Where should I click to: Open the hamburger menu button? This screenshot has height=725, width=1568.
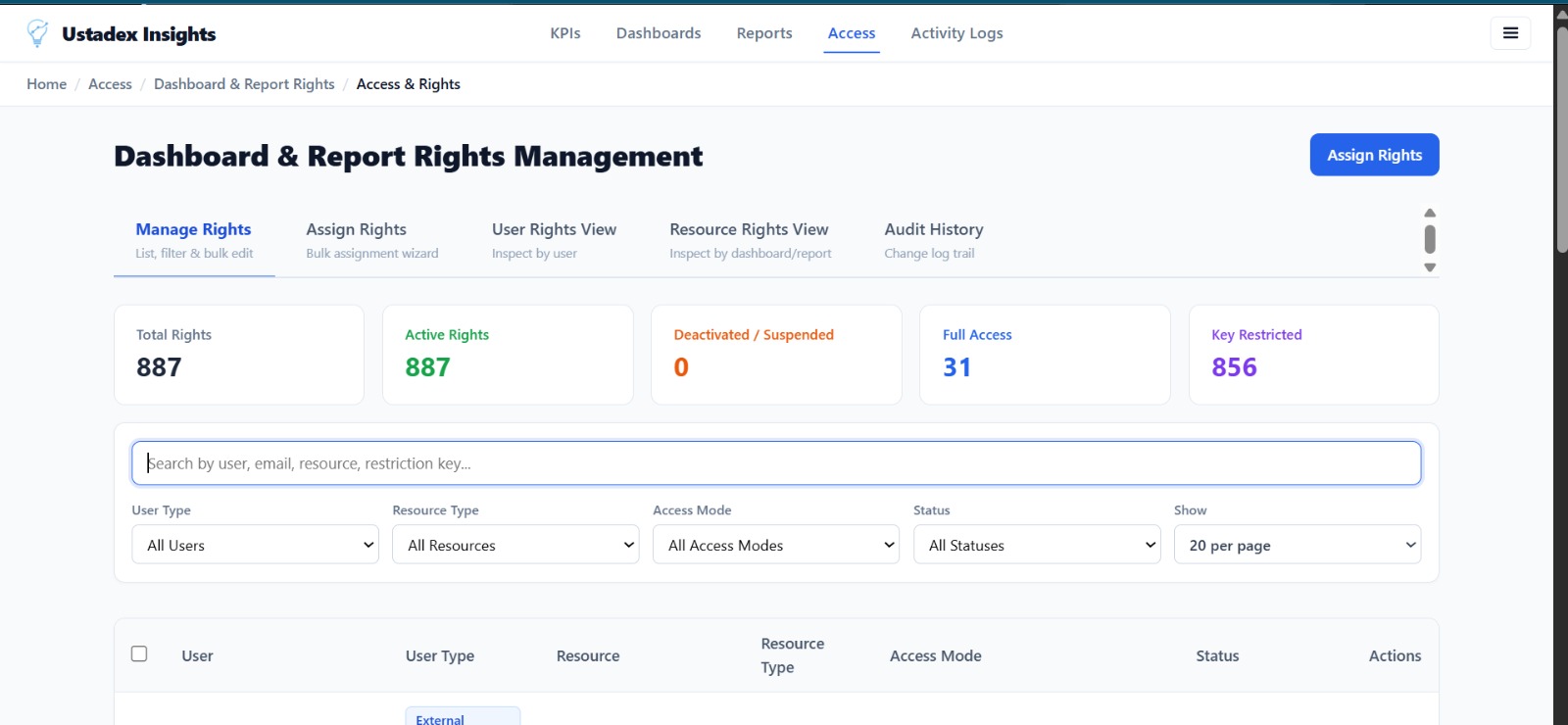[x=1510, y=33]
